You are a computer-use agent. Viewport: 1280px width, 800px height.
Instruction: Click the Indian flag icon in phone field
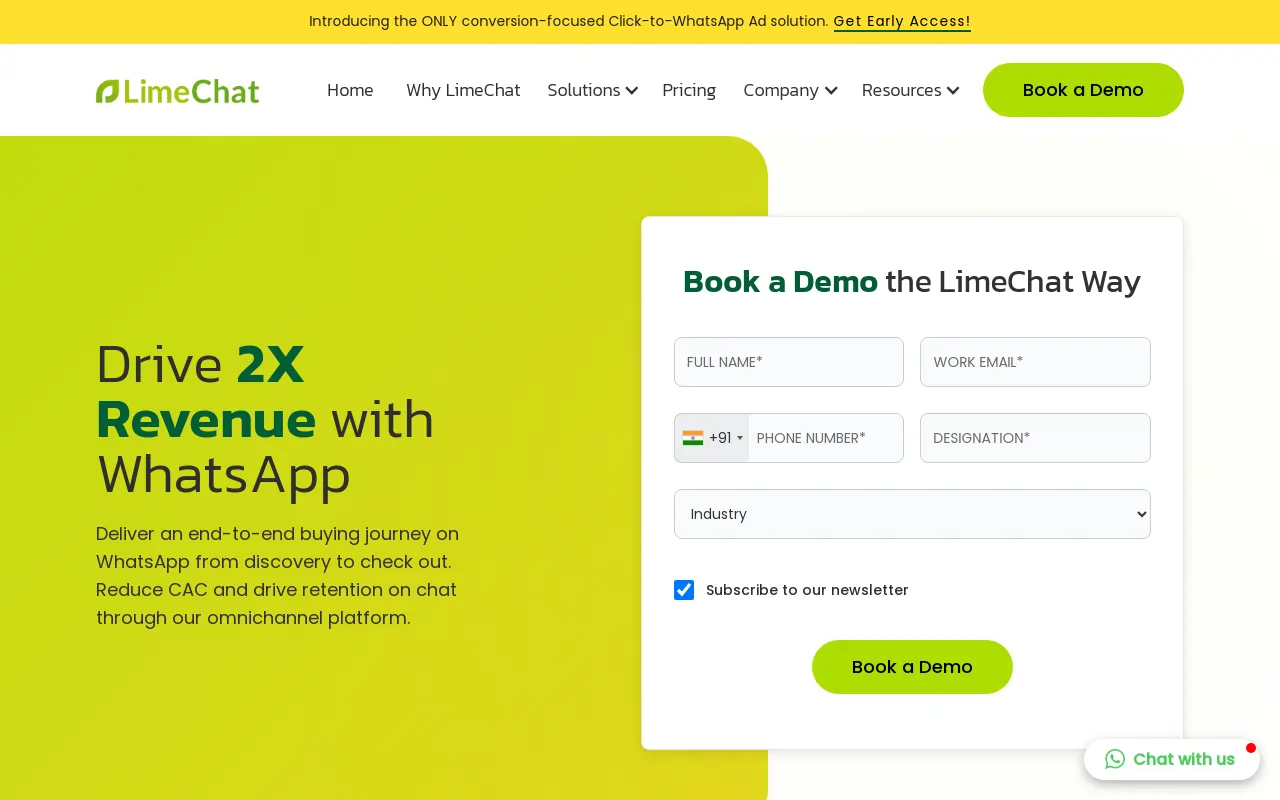693,438
